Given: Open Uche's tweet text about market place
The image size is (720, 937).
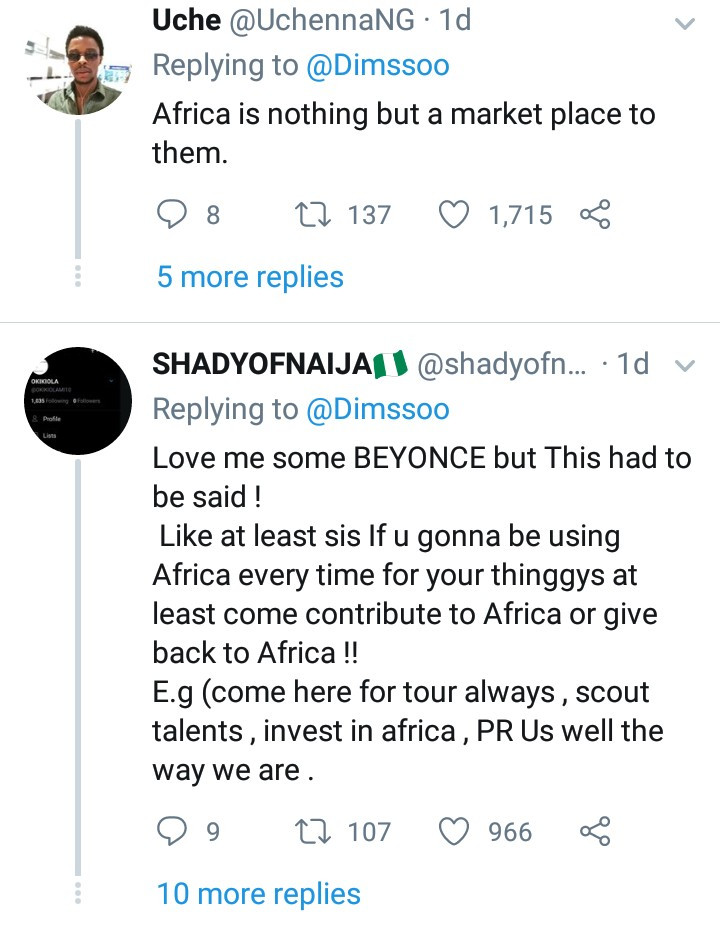Looking at the screenshot, I should tap(404, 133).
